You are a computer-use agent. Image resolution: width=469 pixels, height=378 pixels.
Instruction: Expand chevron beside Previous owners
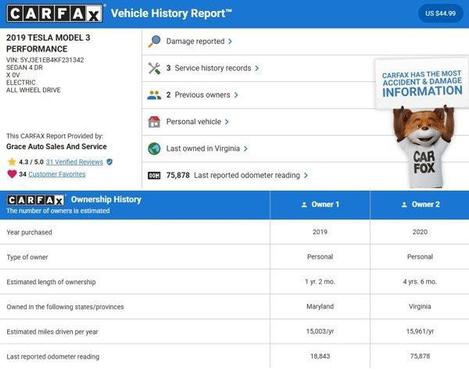click(236, 95)
